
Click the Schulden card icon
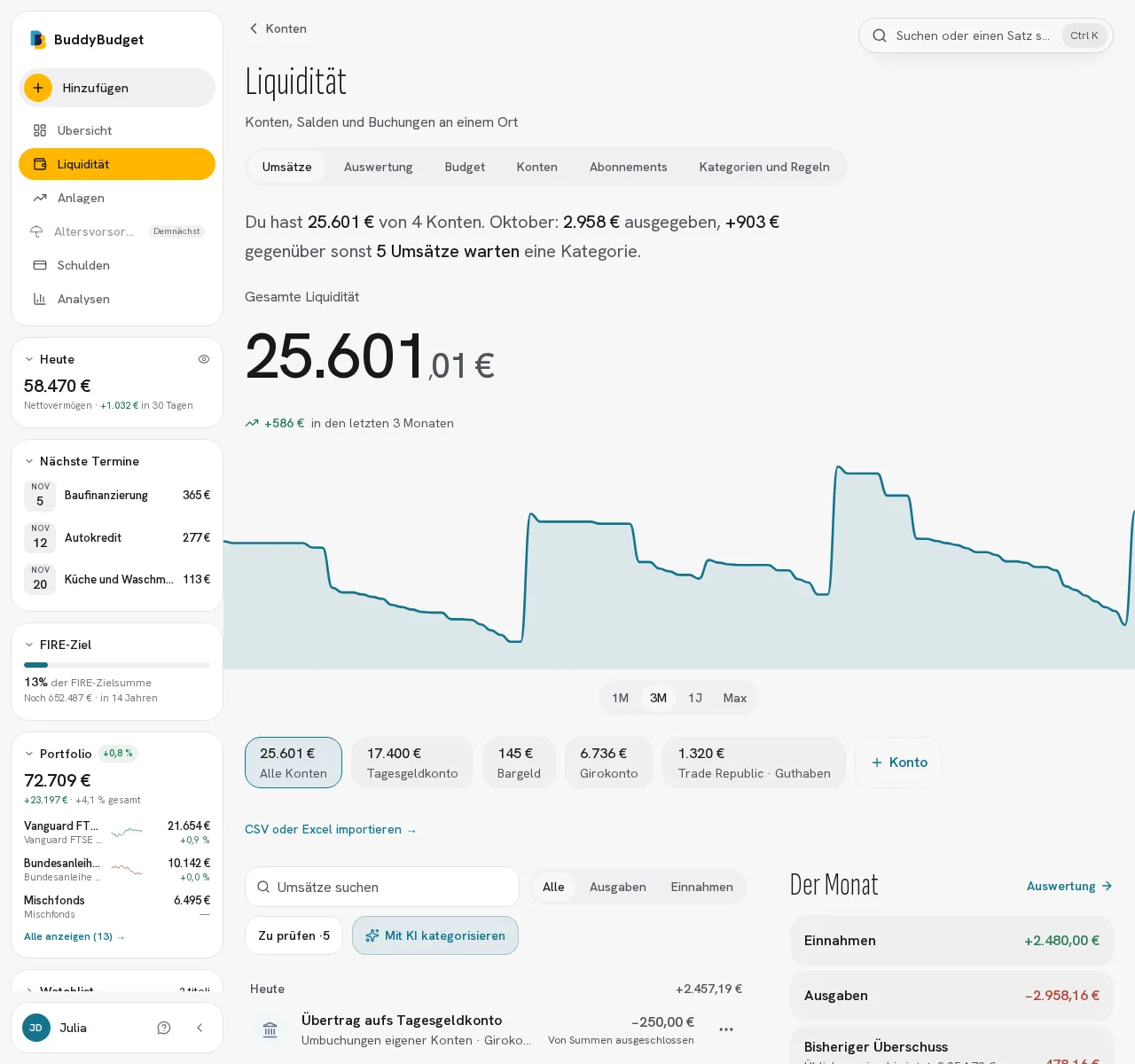pyautogui.click(x=40, y=265)
